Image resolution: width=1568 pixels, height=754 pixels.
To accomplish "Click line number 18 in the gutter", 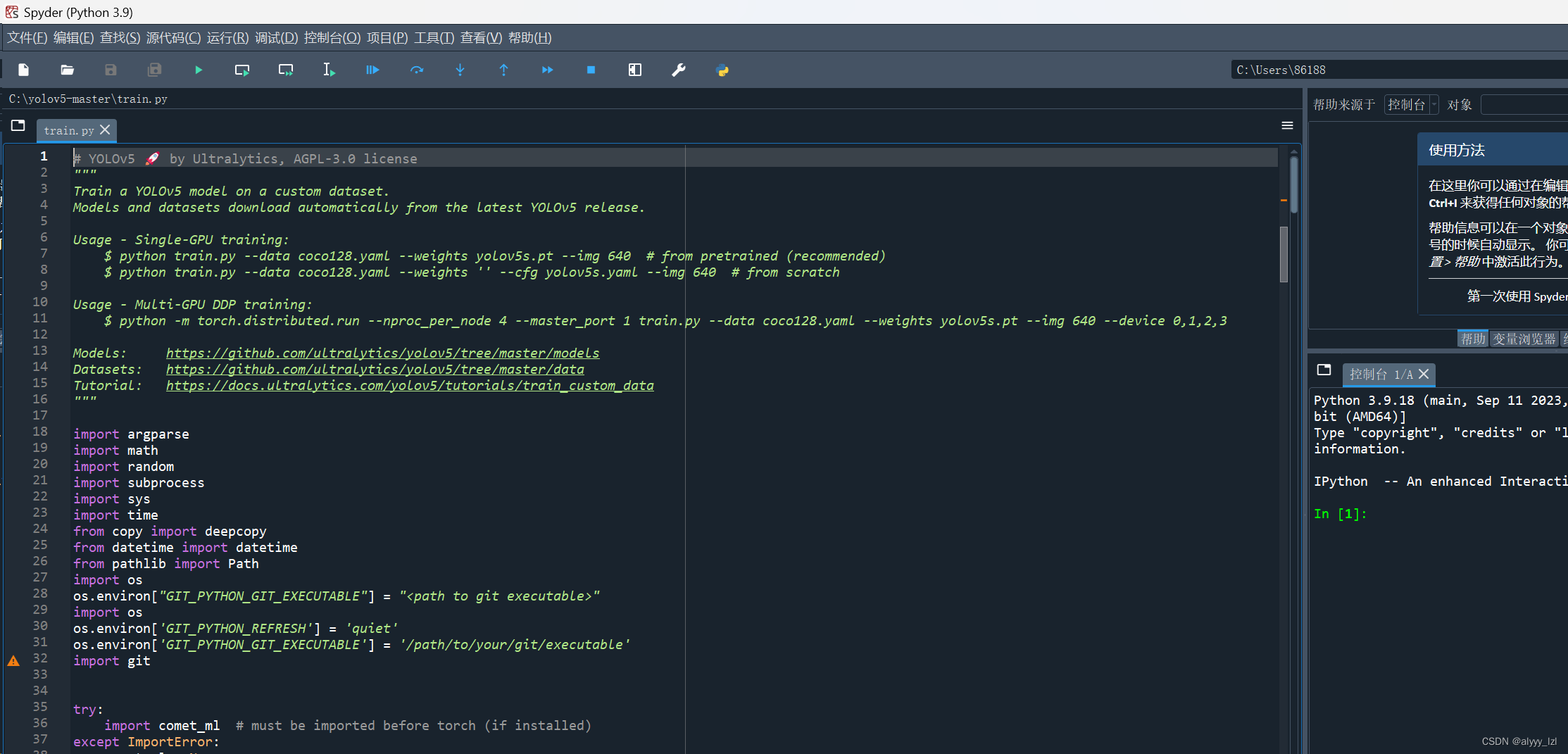I will pyautogui.click(x=40, y=432).
